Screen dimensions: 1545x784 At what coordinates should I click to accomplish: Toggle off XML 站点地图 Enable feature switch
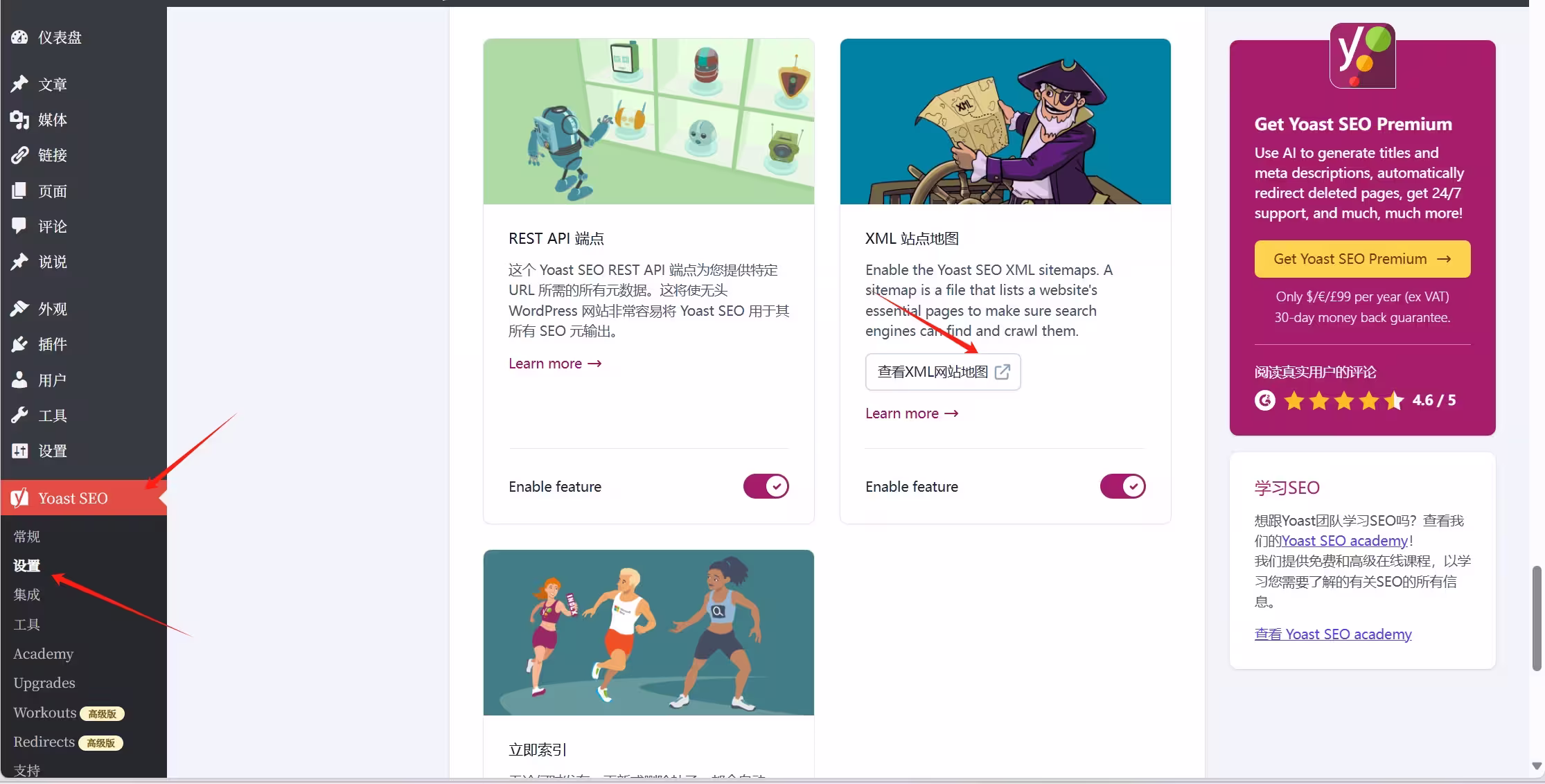tap(1122, 486)
